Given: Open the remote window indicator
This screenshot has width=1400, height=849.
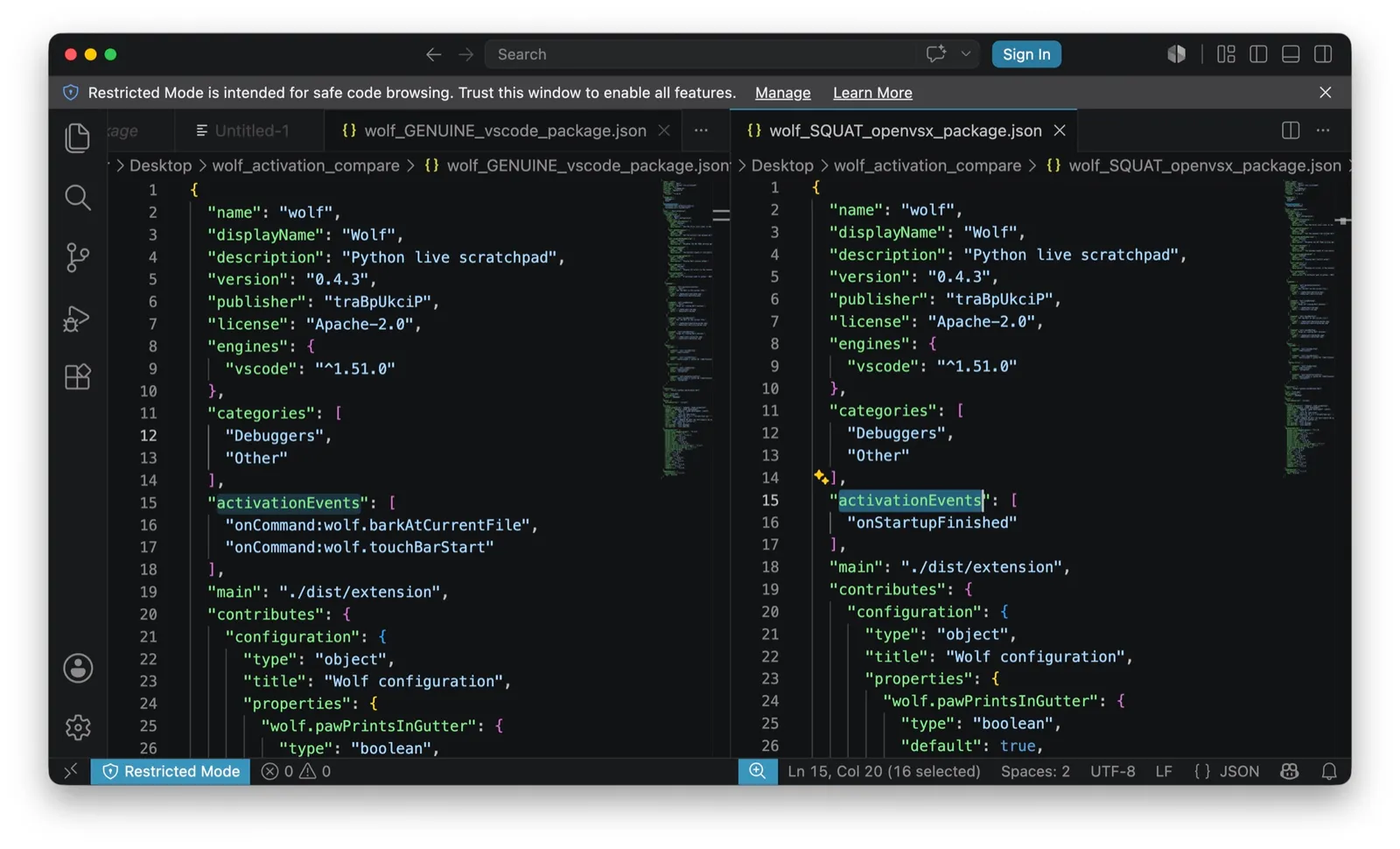Looking at the screenshot, I should pyautogui.click(x=71, y=771).
